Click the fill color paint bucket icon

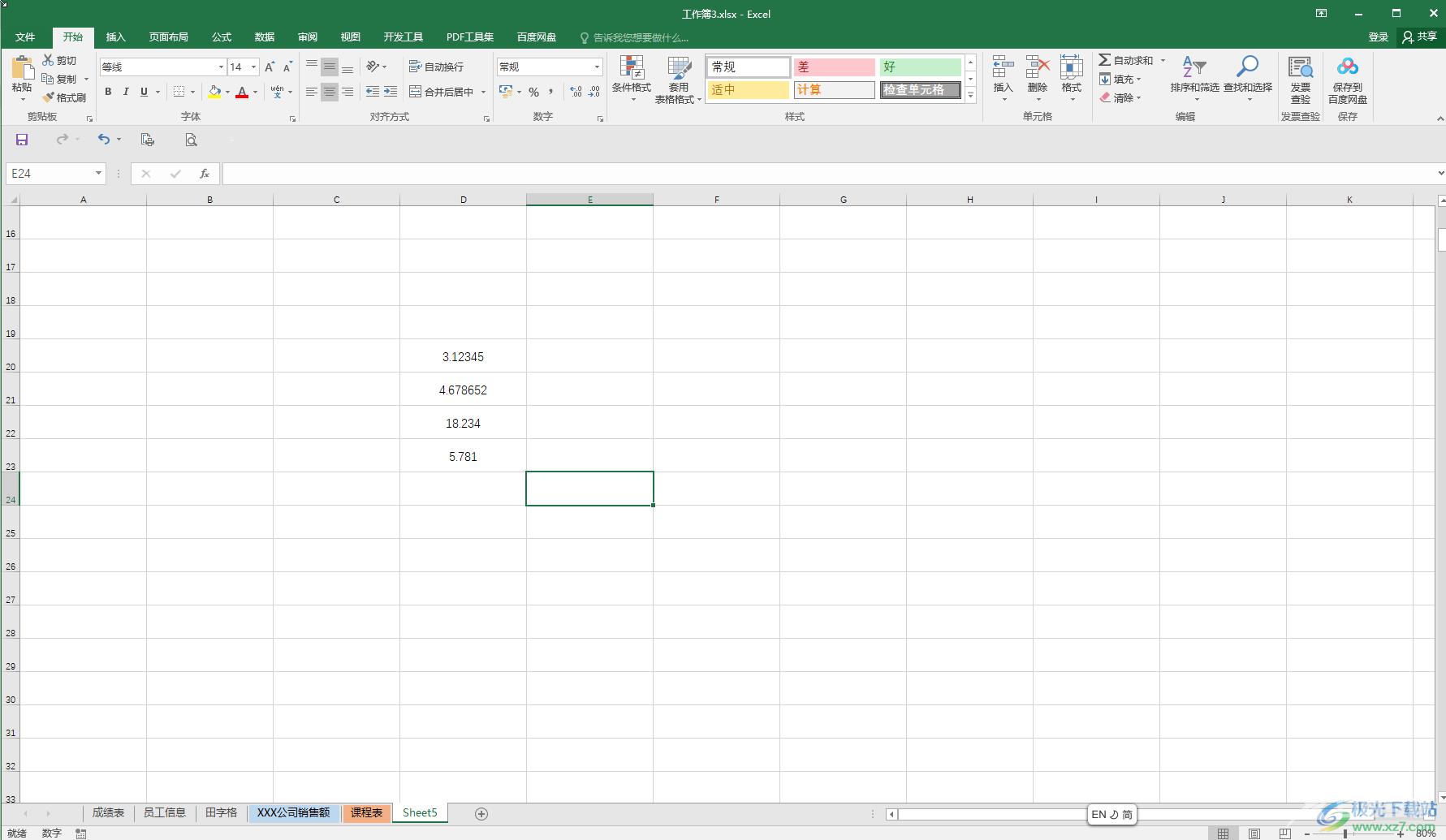(x=214, y=92)
